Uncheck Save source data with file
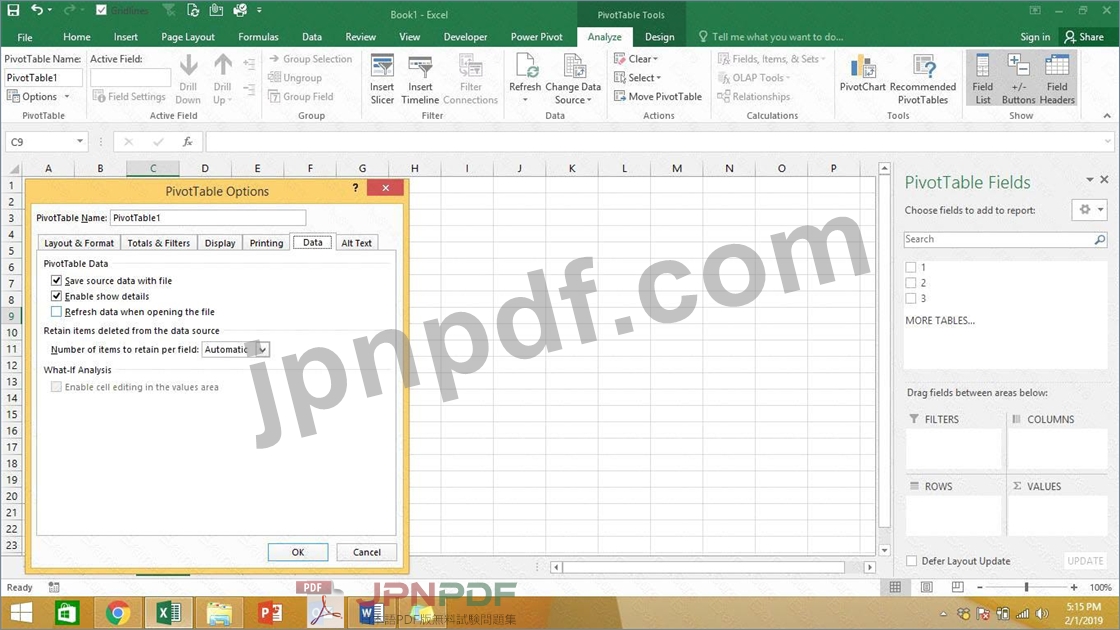Image resolution: width=1120 pixels, height=630 pixels. pyautogui.click(x=57, y=281)
